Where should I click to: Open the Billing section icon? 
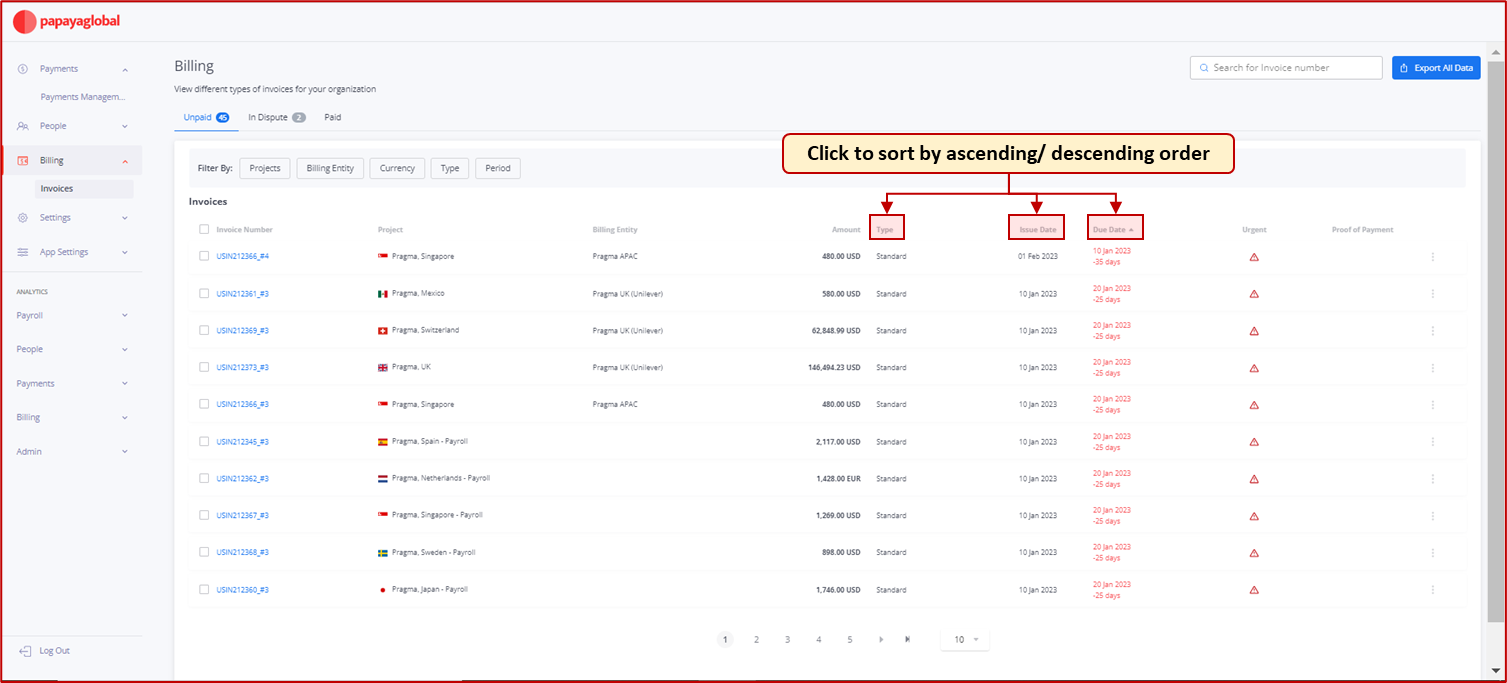coord(22,160)
